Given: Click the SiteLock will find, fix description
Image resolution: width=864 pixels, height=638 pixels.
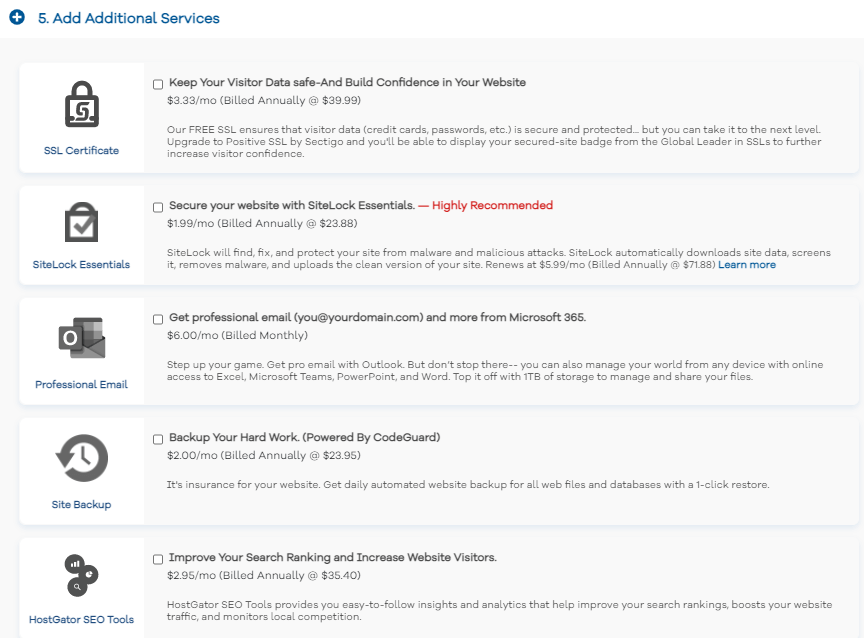Looking at the screenshot, I should coord(499,259).
